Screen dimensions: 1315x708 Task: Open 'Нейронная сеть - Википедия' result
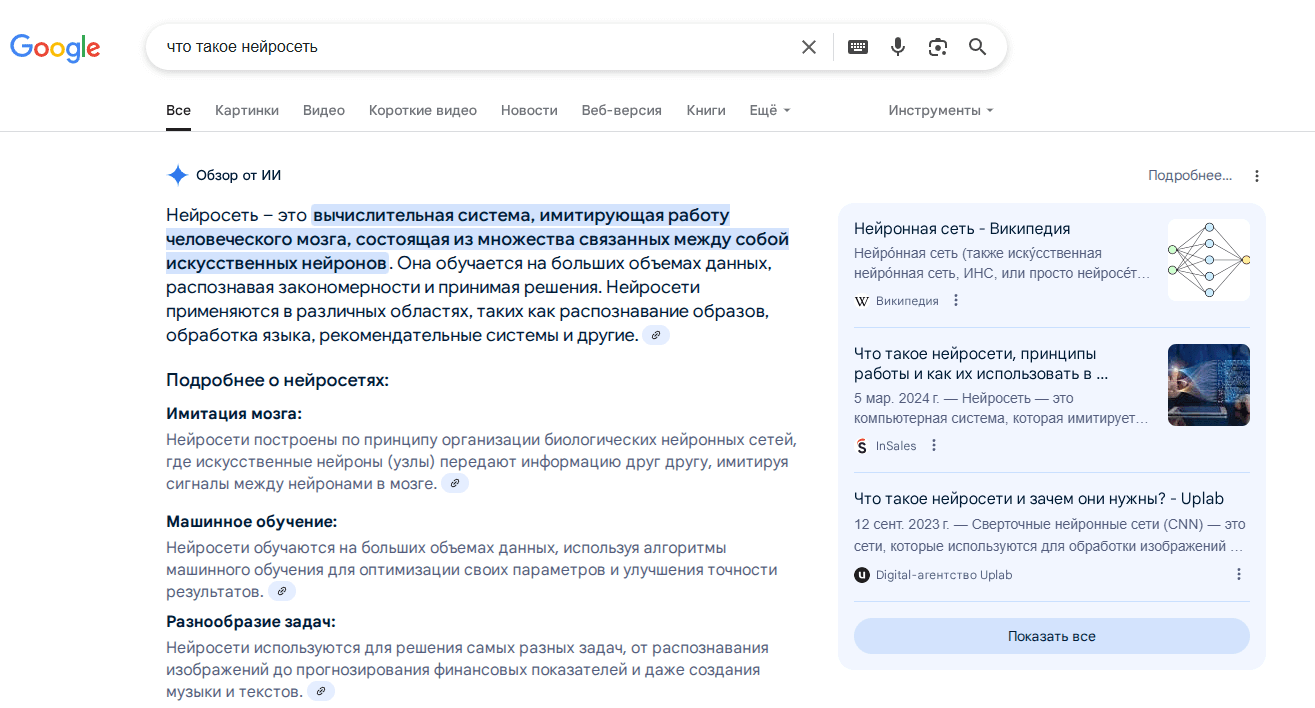(962, 228)
